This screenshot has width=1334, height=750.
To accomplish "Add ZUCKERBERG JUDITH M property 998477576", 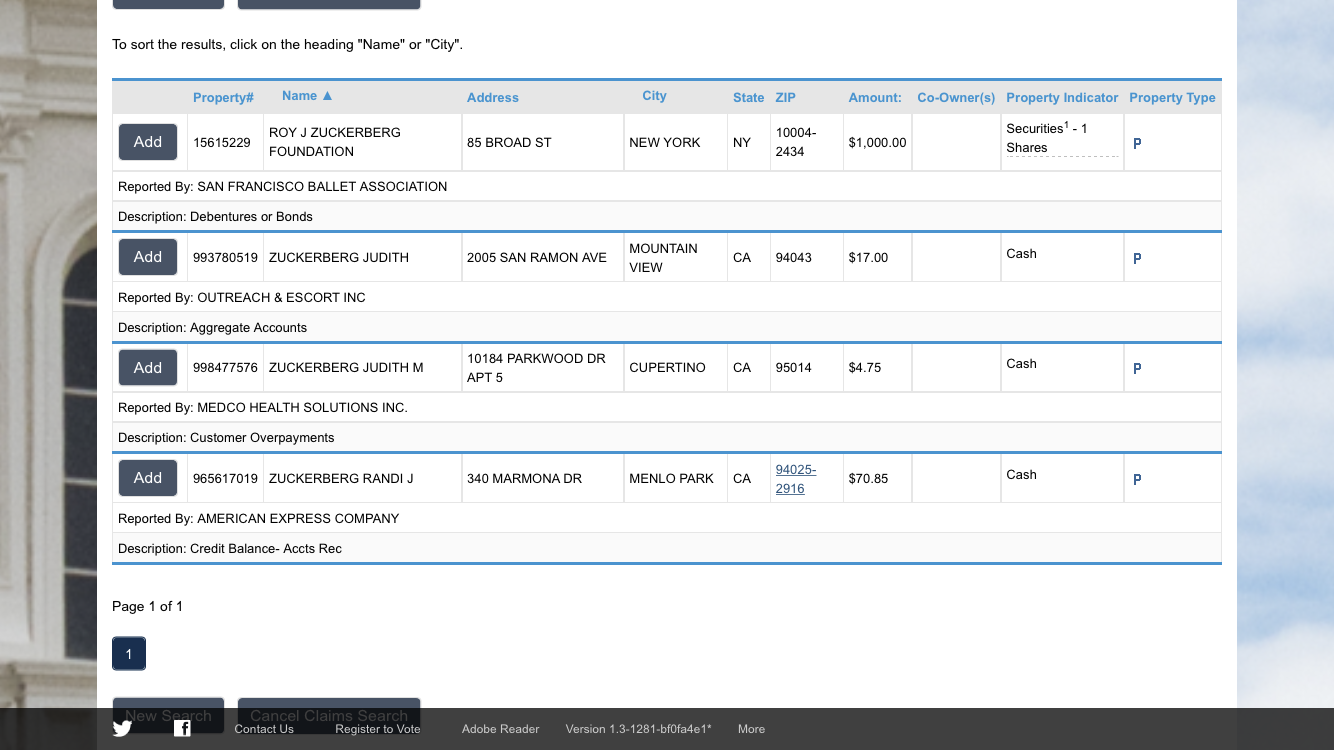I will (x=148, y=367).
